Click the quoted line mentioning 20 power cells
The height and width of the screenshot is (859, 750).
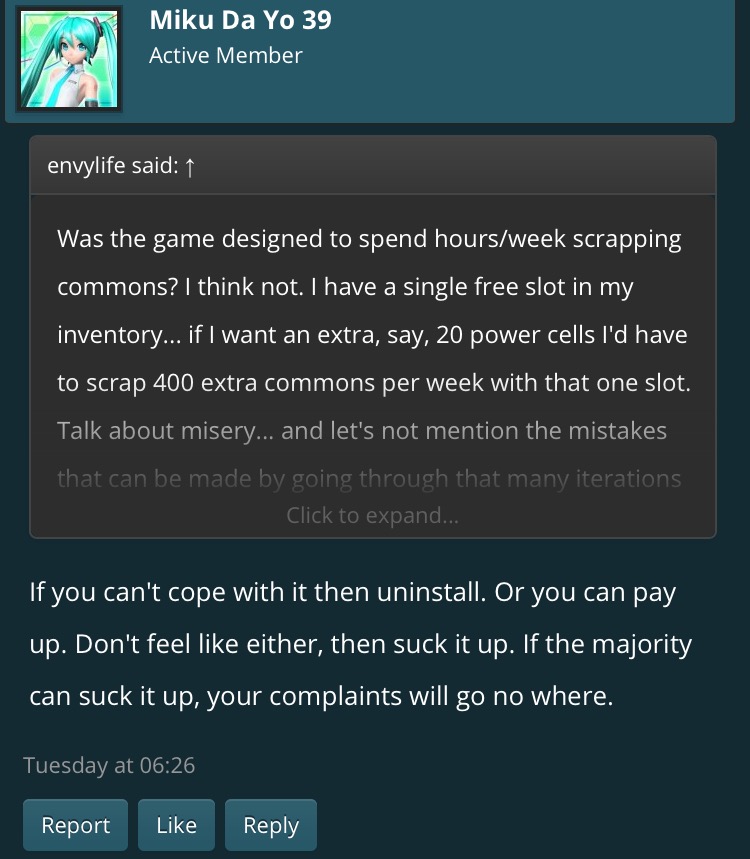click(372, 336)
